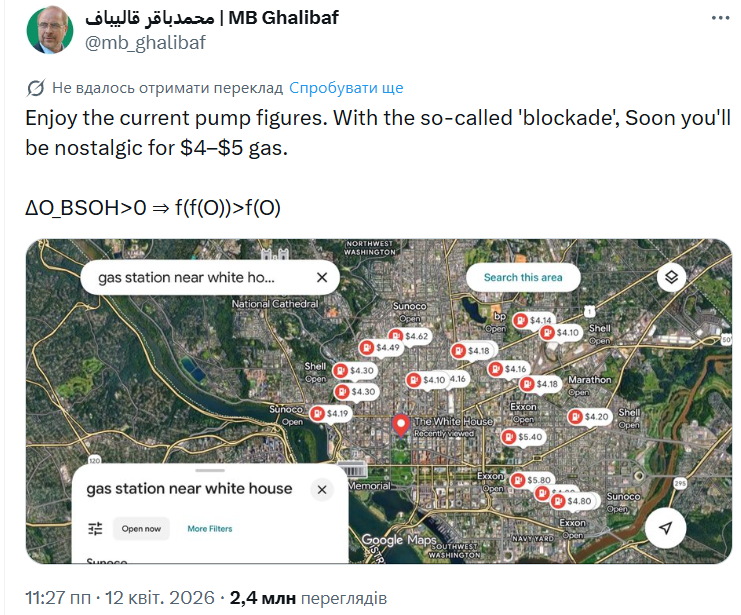This screenshot has height=615, width=741.
Task: Expand 'More Filters' options
Action: click(x=210, y=528)
